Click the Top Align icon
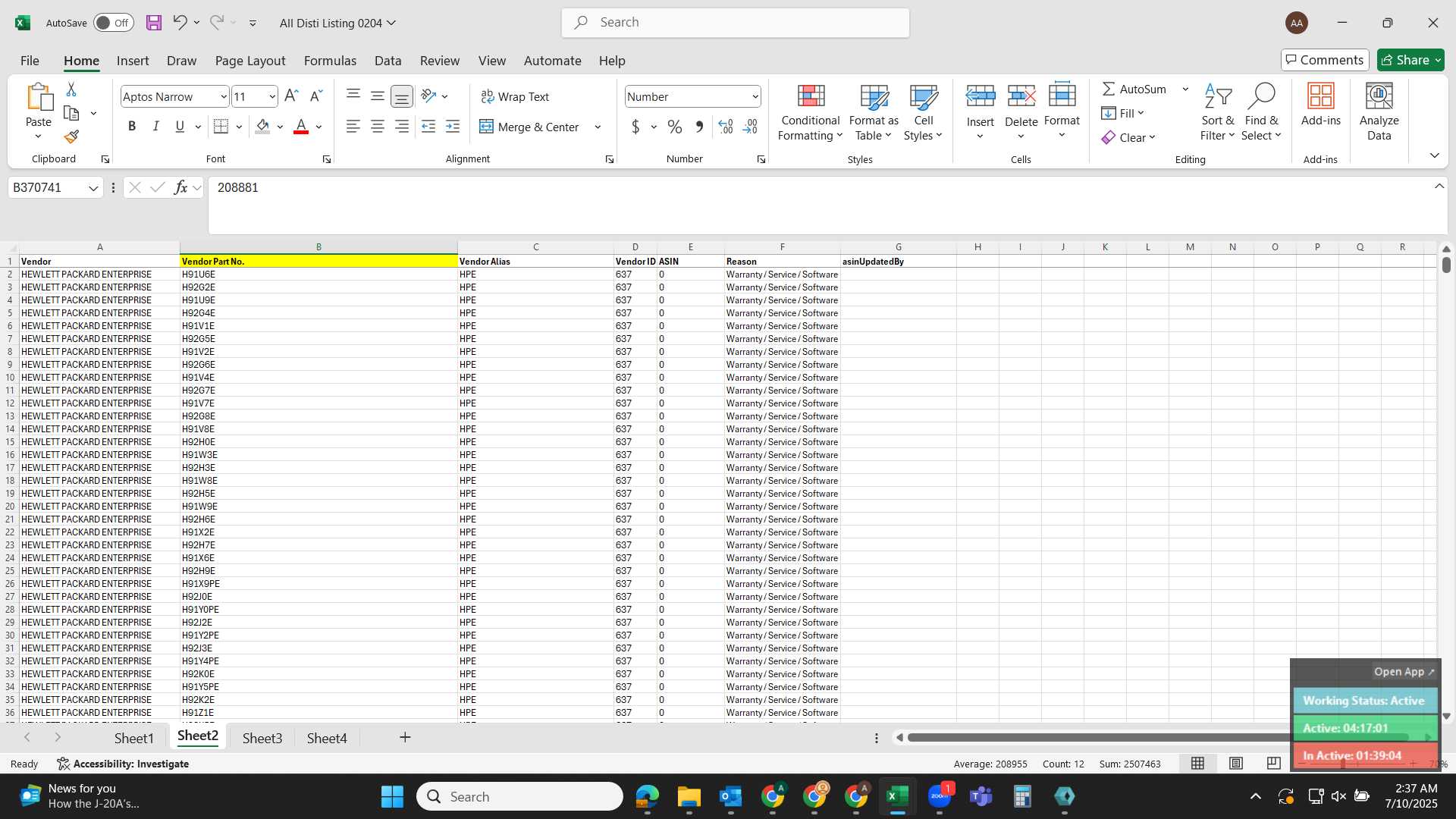The image size is (1456, 819). click(353, 96)
